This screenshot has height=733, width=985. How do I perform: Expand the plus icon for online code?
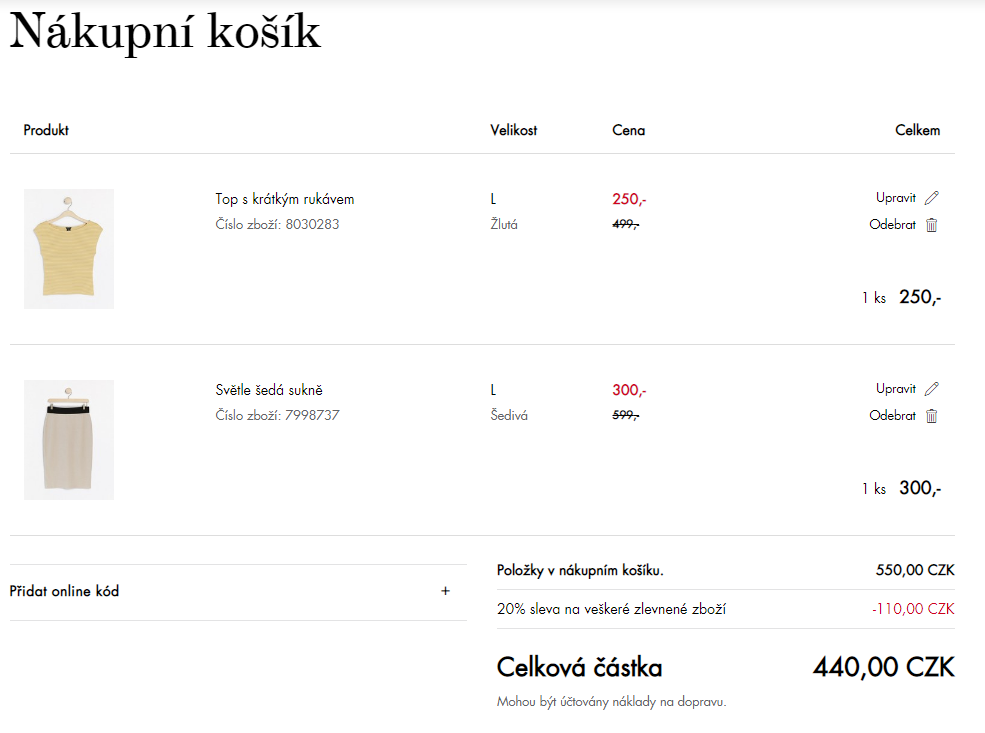(x=445, y=591)
